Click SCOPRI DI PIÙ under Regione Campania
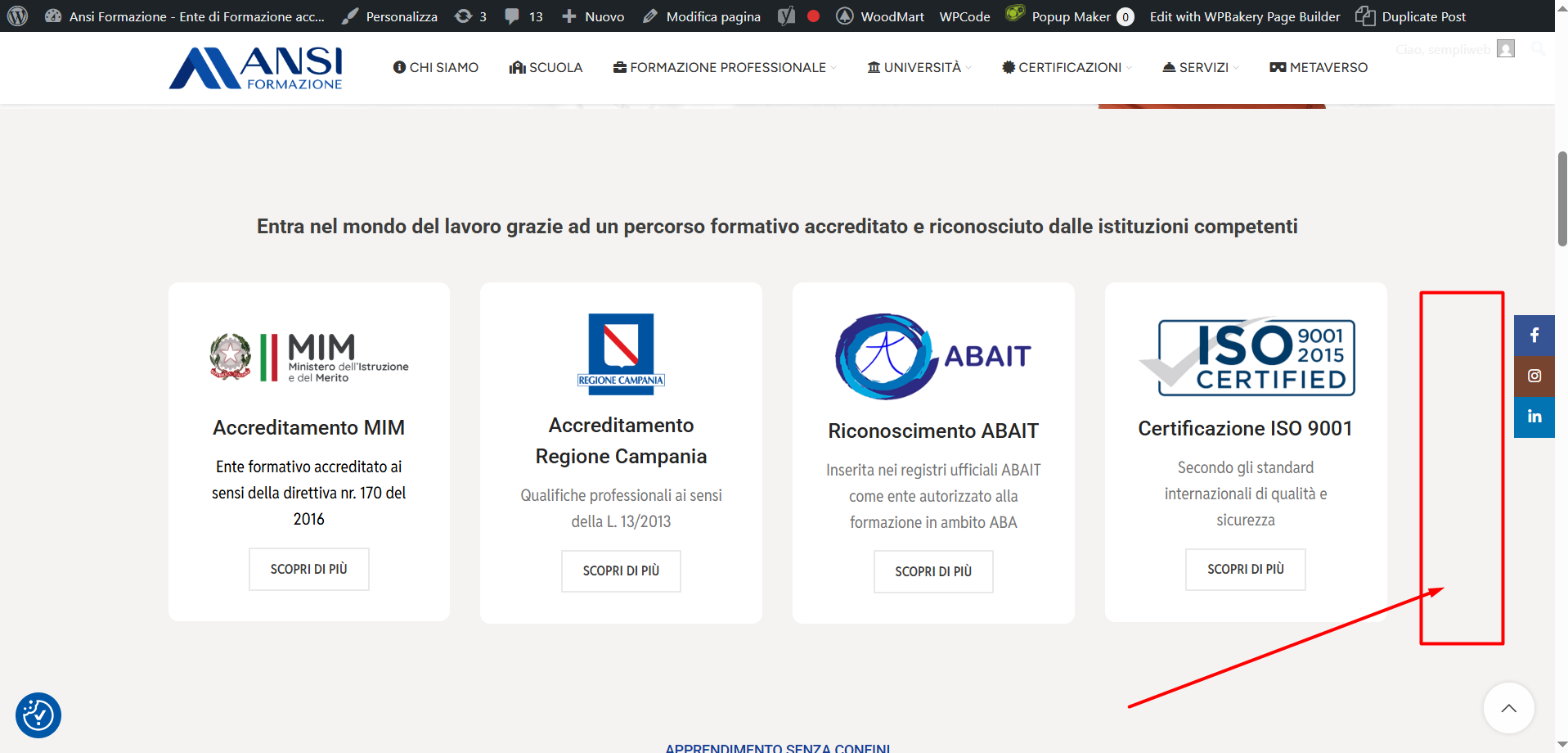Screen dimensions: 1568x753 click(621, 570)
